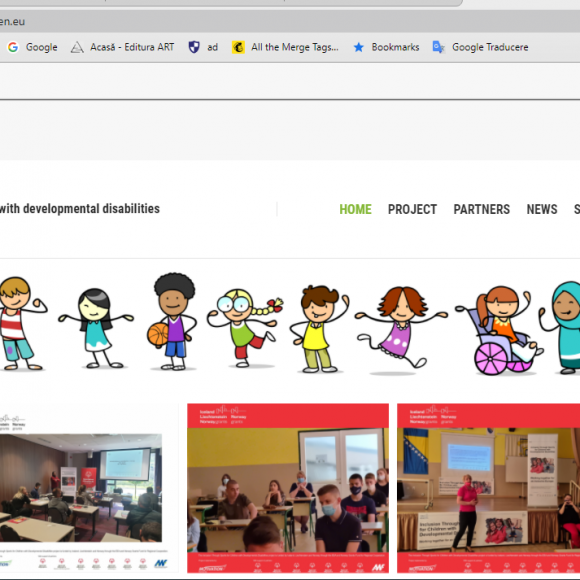The image size is (580, 580).
Task: Click the cartoon girl in teal hijab
Action: pos(559,328)
